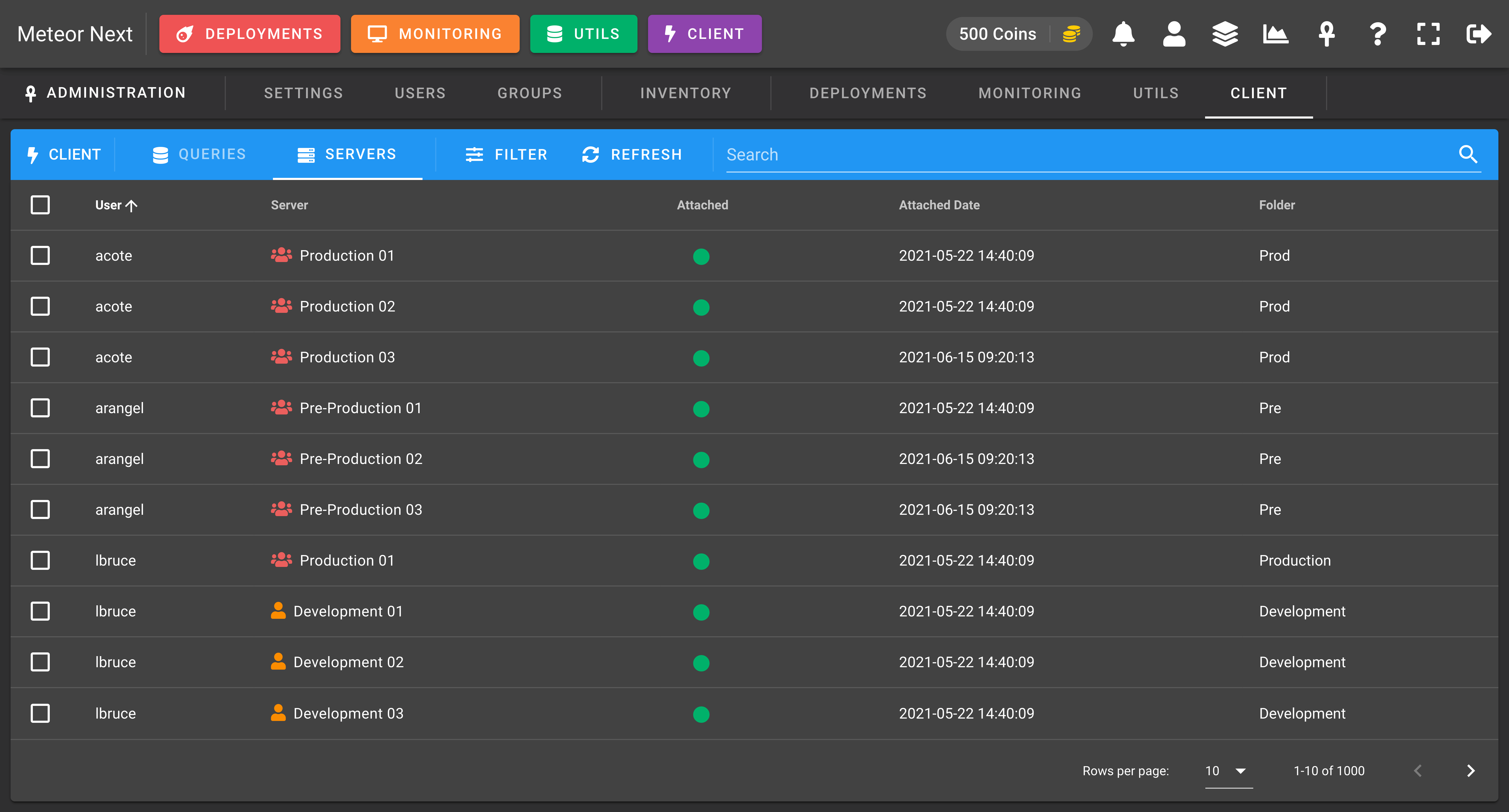Check the lbruce Development 02 row checkbox

pos(40,662)
